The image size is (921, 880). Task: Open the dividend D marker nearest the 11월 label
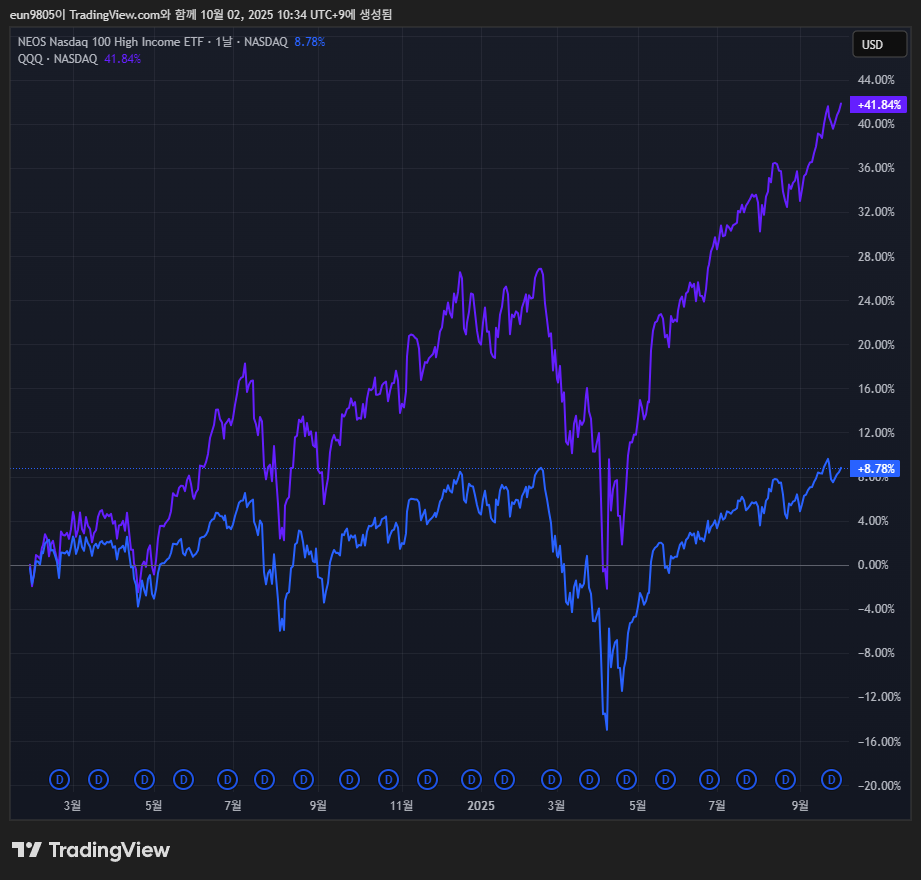coord(388,780)
